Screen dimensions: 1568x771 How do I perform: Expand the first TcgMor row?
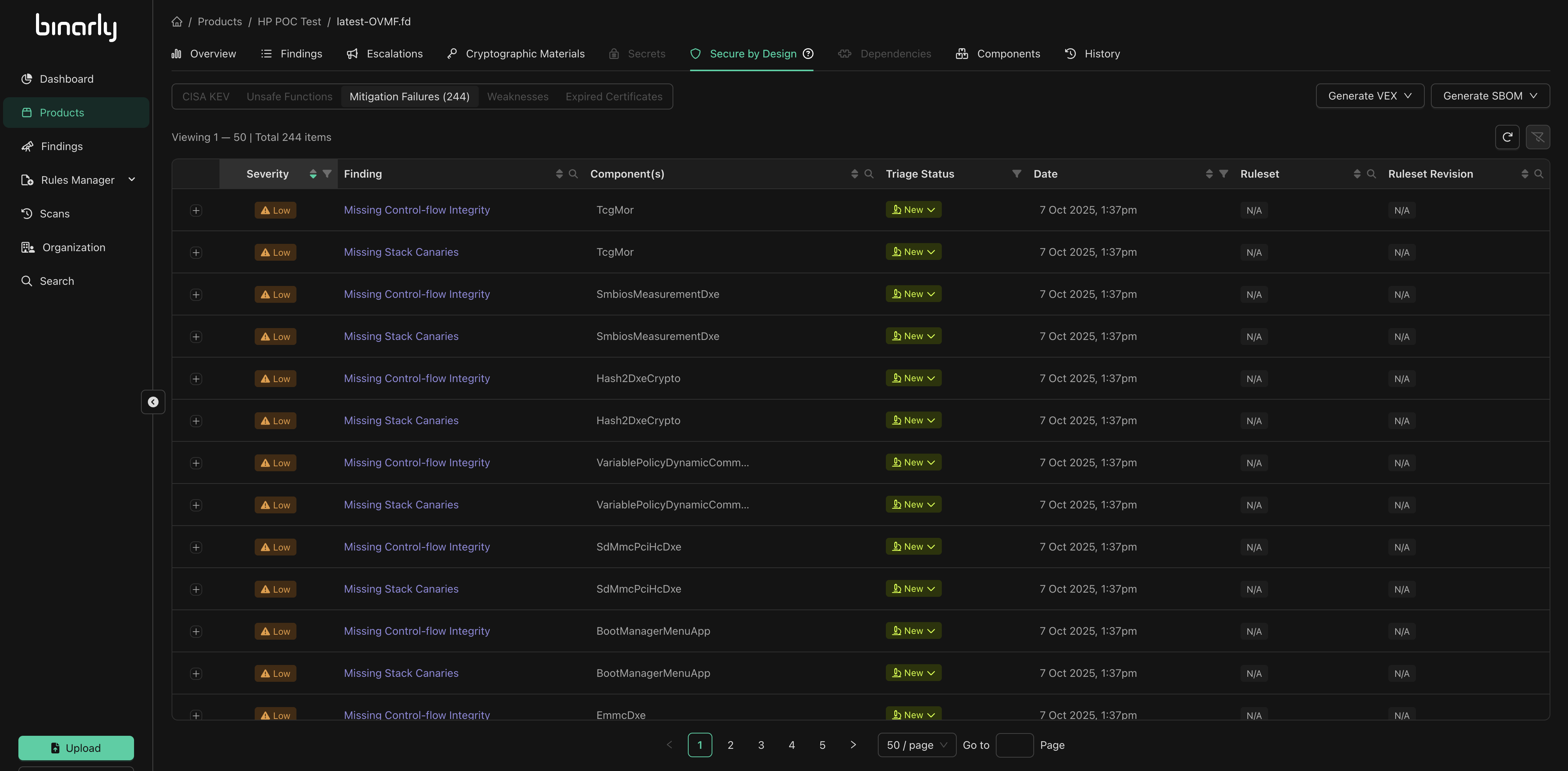click(x=196, y=211)
